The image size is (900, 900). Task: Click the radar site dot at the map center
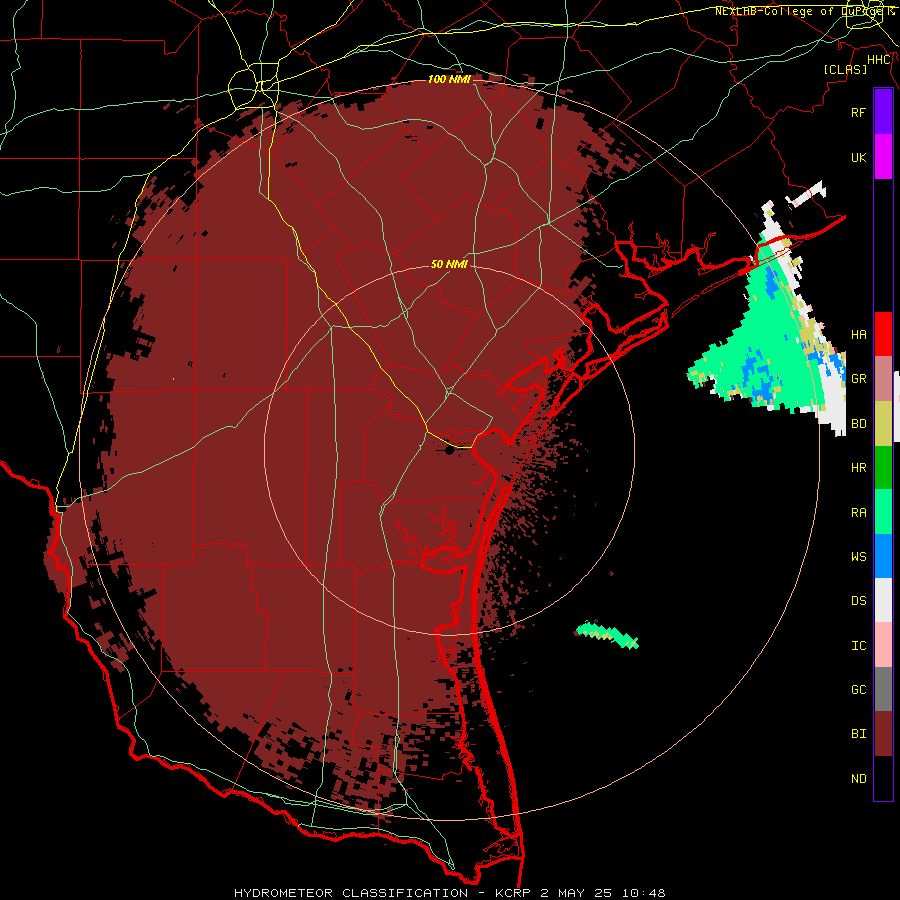449,451
